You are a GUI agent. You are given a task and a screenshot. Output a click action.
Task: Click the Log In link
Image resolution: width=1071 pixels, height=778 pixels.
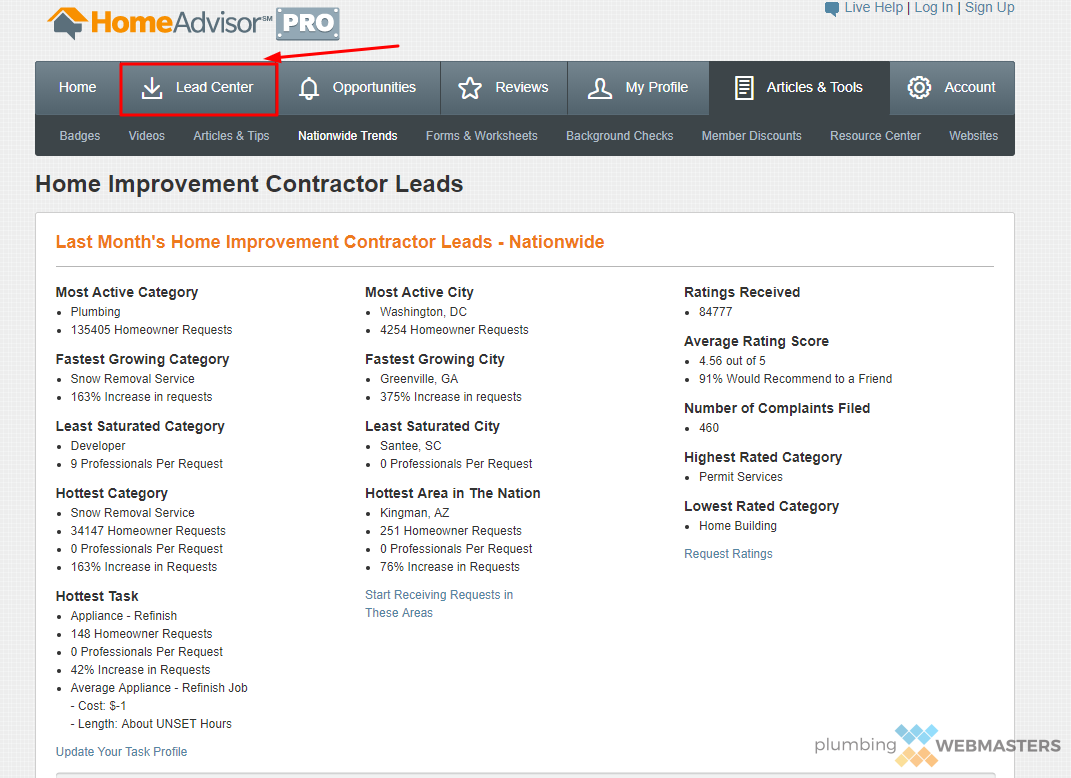(x=933, y=8)
